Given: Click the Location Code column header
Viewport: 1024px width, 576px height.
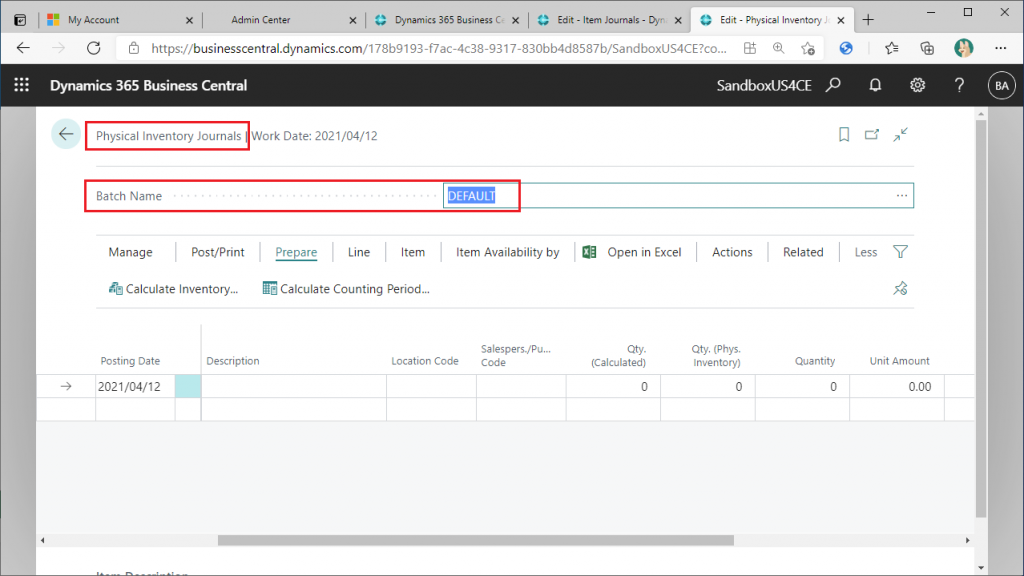Looking at the screenshot, I should (x=424, y=360).
